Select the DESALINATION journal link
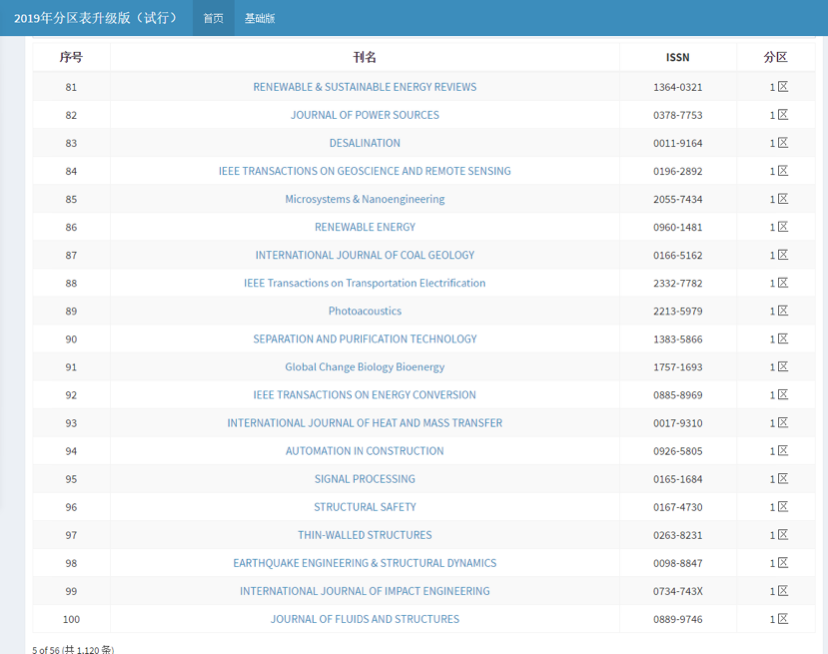 tap(365, 143)
